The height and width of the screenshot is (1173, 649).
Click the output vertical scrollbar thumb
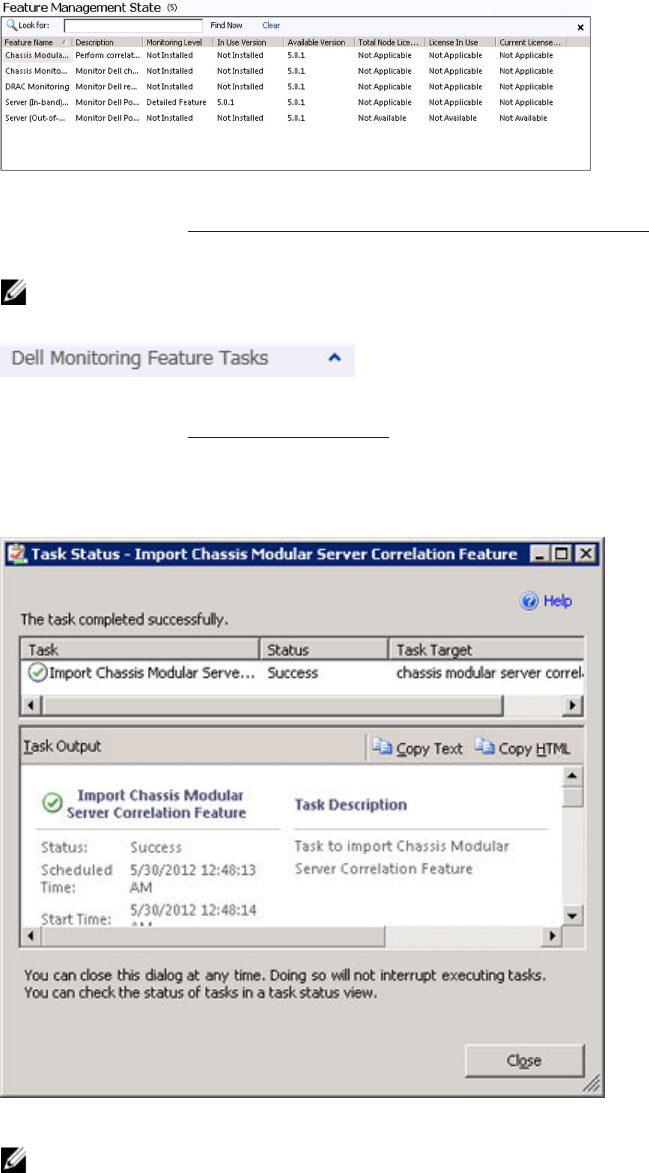tap(572, 797)
